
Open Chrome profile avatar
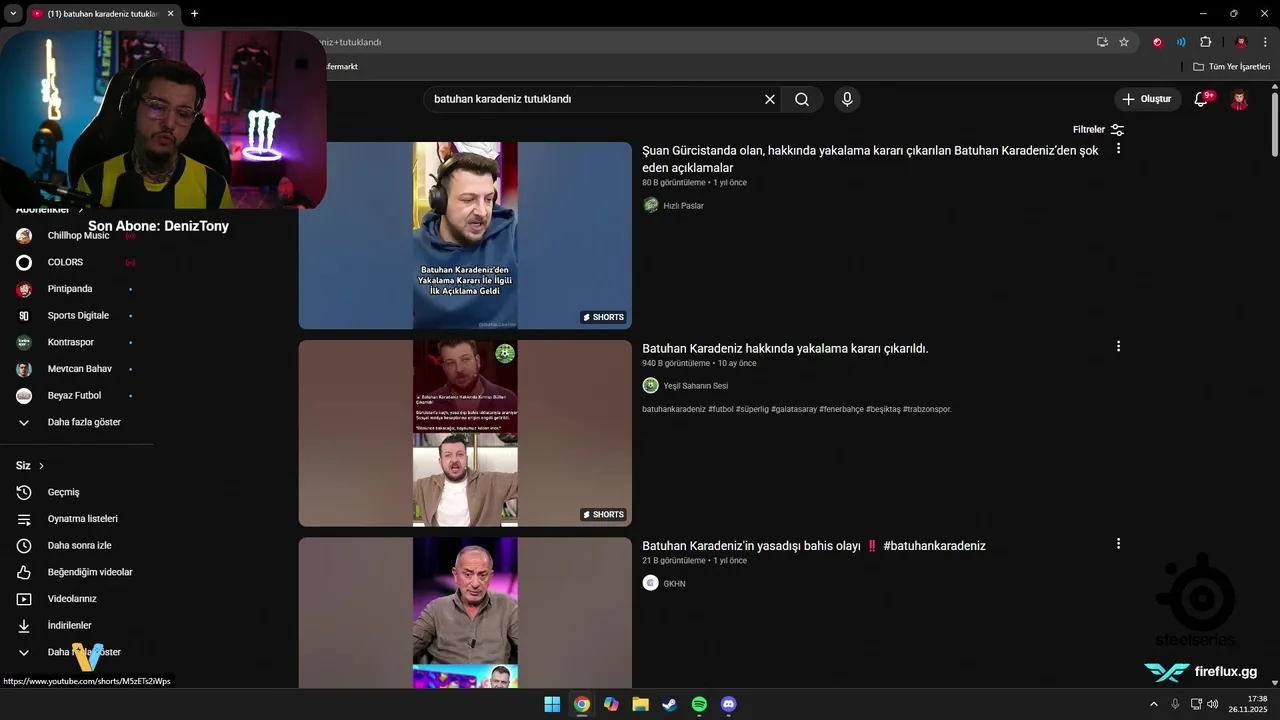(1241, 42)
